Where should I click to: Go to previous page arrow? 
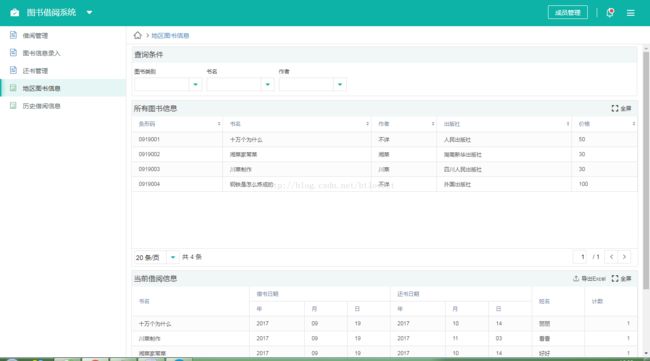(x=611, y=257)
